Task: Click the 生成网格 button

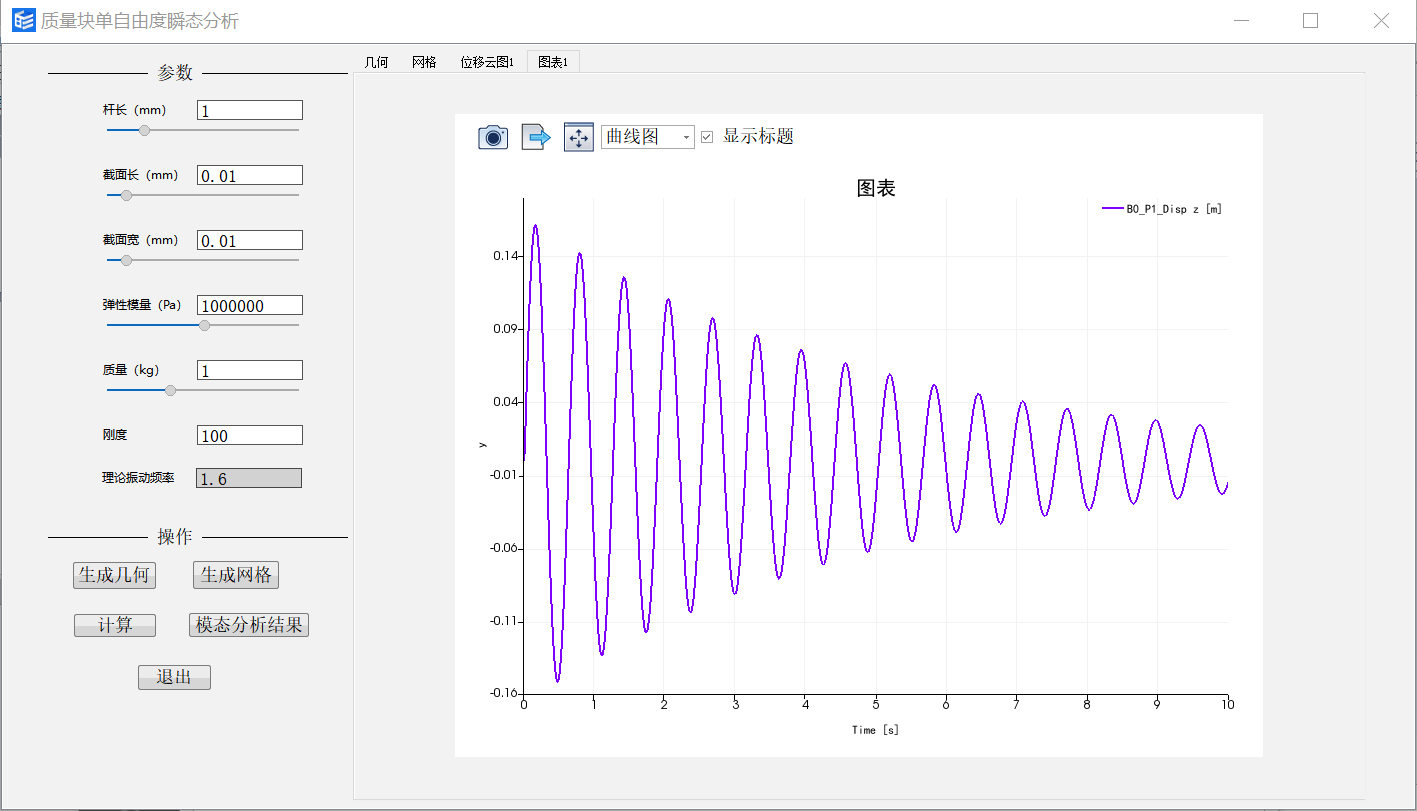Action: pos(236,575)
